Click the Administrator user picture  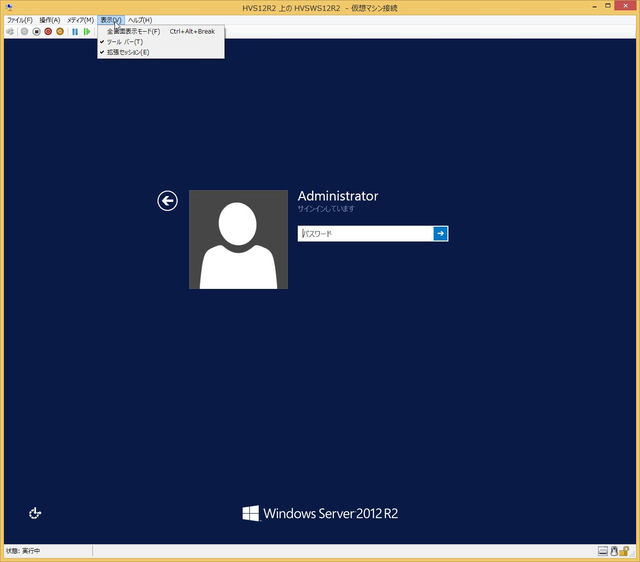point(238,240)
